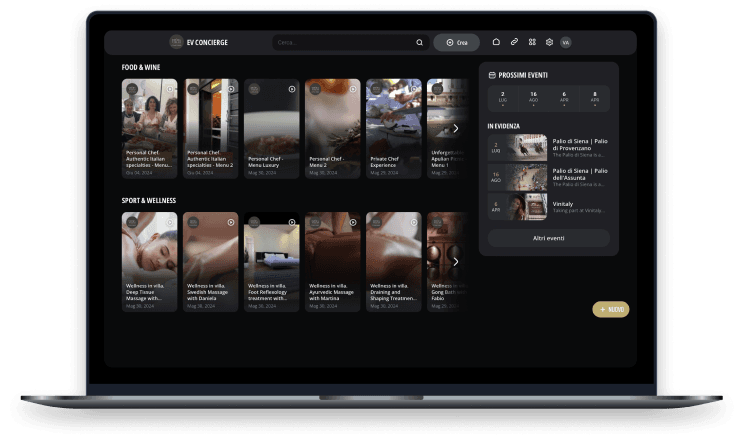The height and width of the screenshot is (439, 743).
Task: Select the 2 LUG date tab
Action: click(x=502, y=97)
